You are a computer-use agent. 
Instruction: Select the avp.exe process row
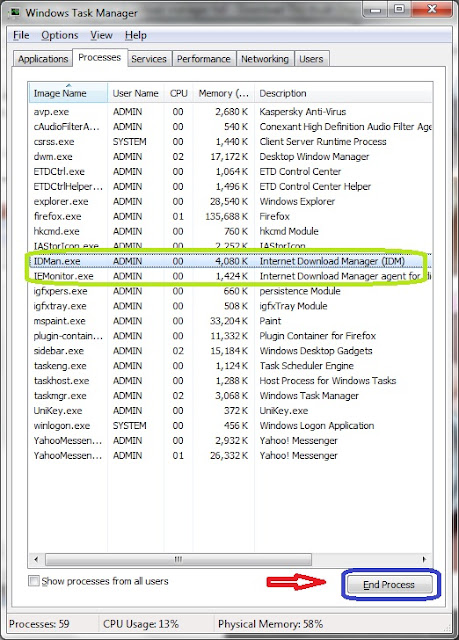pos(231,112)
